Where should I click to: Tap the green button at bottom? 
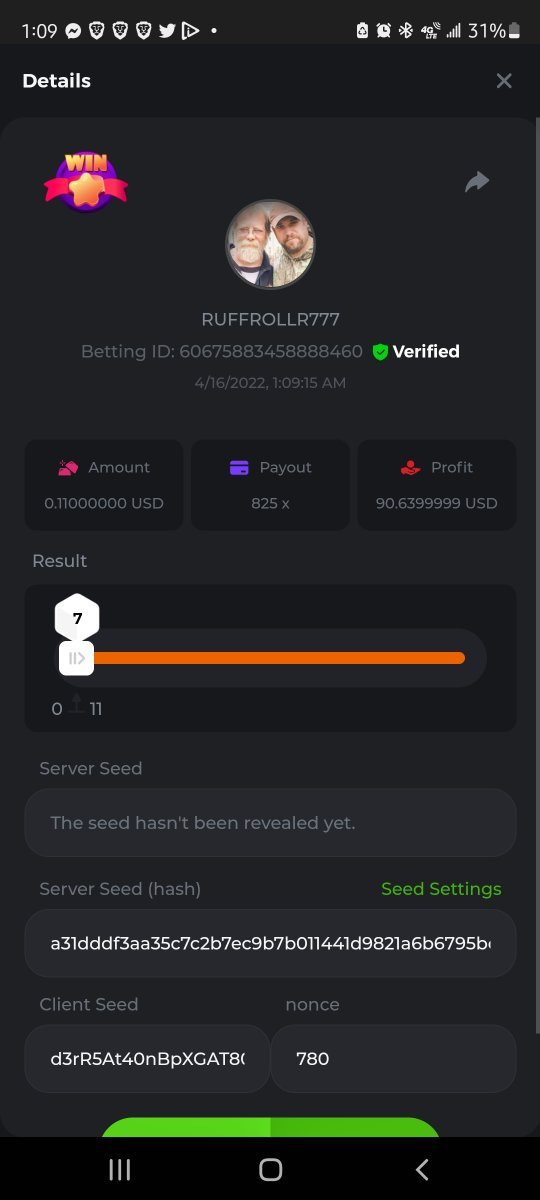pyautogui.click(x=270, y=1127)
